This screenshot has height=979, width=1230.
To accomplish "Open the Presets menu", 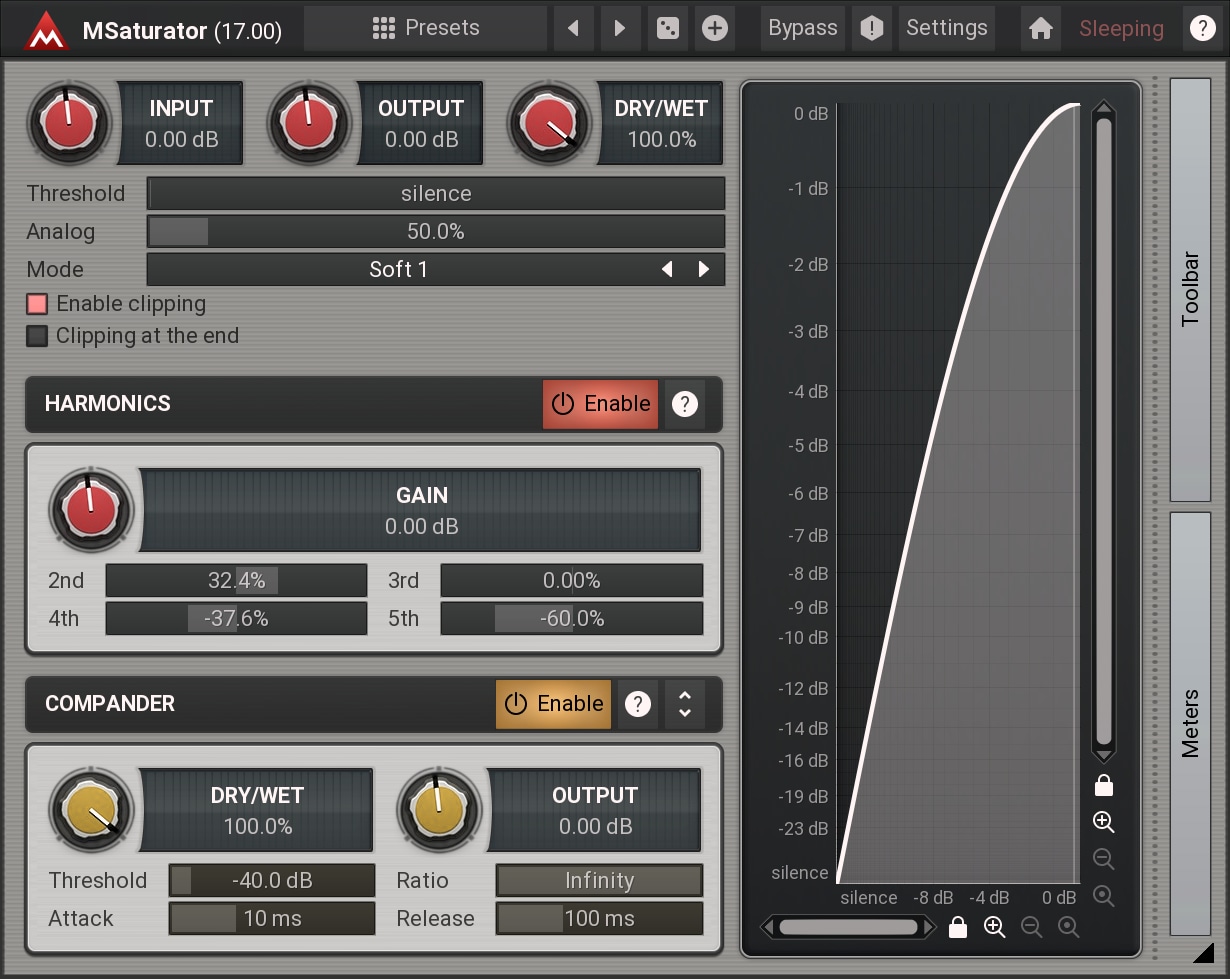I will [x=426, y=28].
